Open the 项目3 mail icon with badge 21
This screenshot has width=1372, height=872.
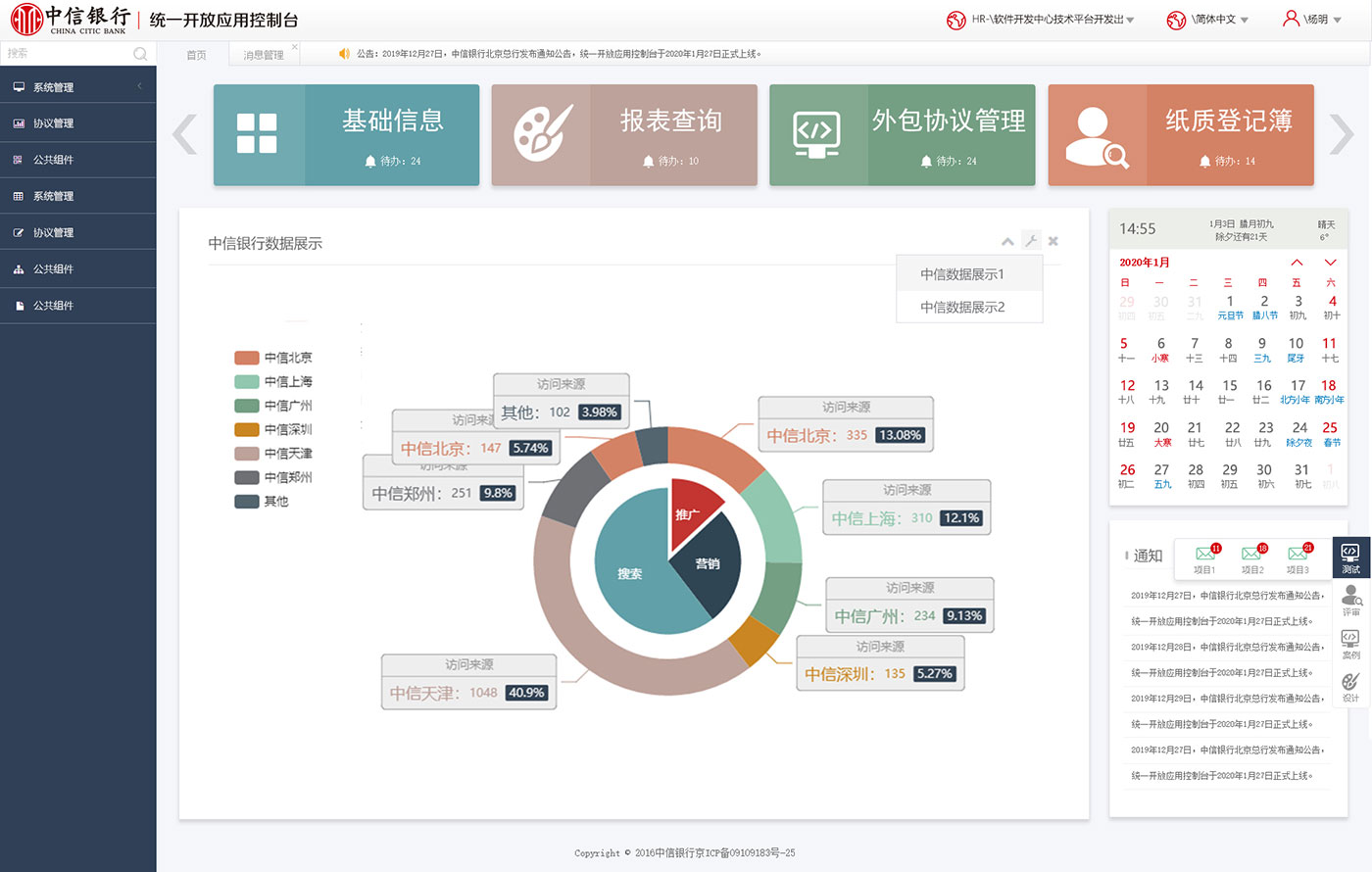point(1298,556)
